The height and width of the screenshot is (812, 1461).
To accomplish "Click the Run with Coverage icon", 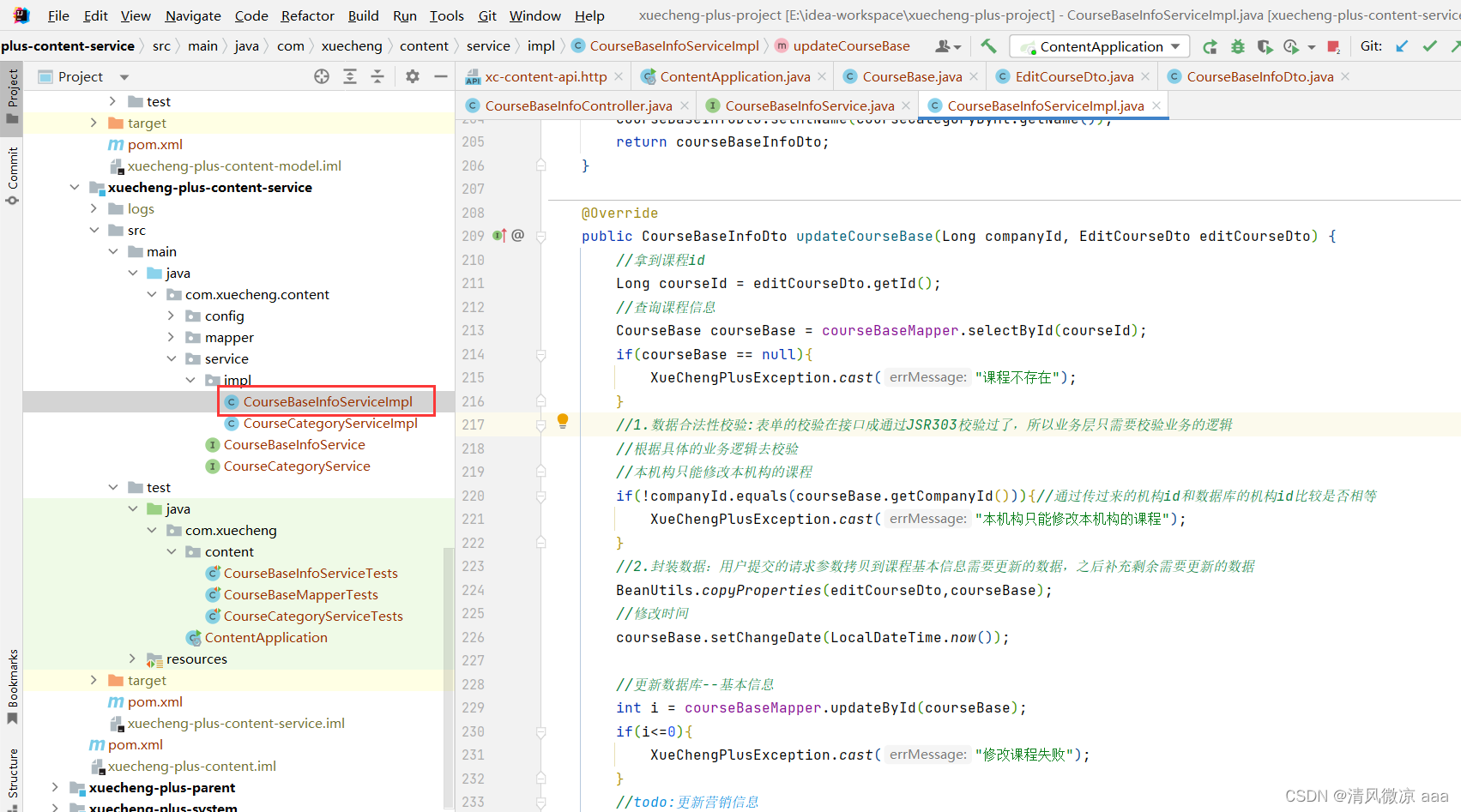I will coord(1265,46).
